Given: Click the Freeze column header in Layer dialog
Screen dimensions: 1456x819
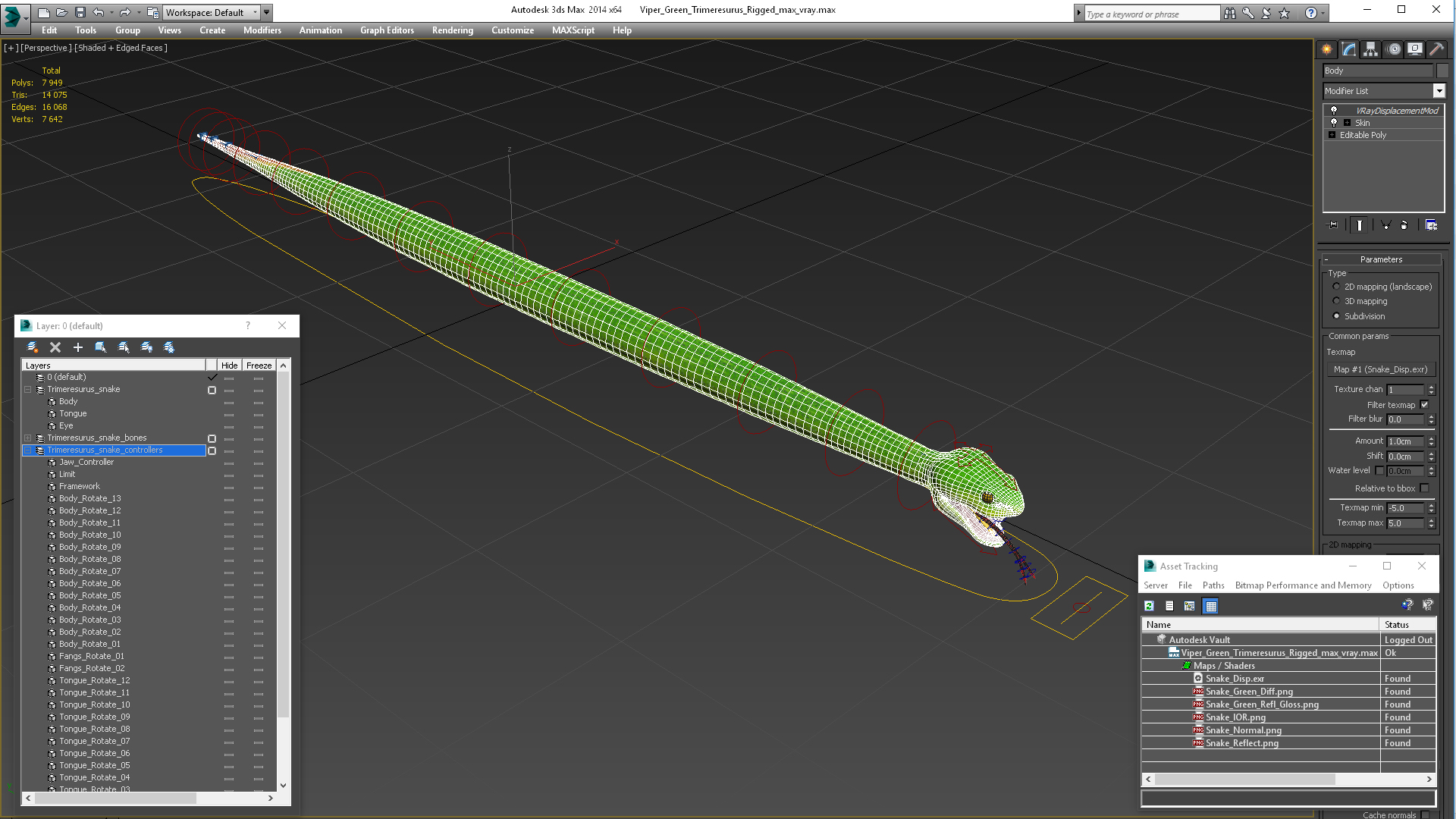Looking at the screenshot, I should coord(259,366).
